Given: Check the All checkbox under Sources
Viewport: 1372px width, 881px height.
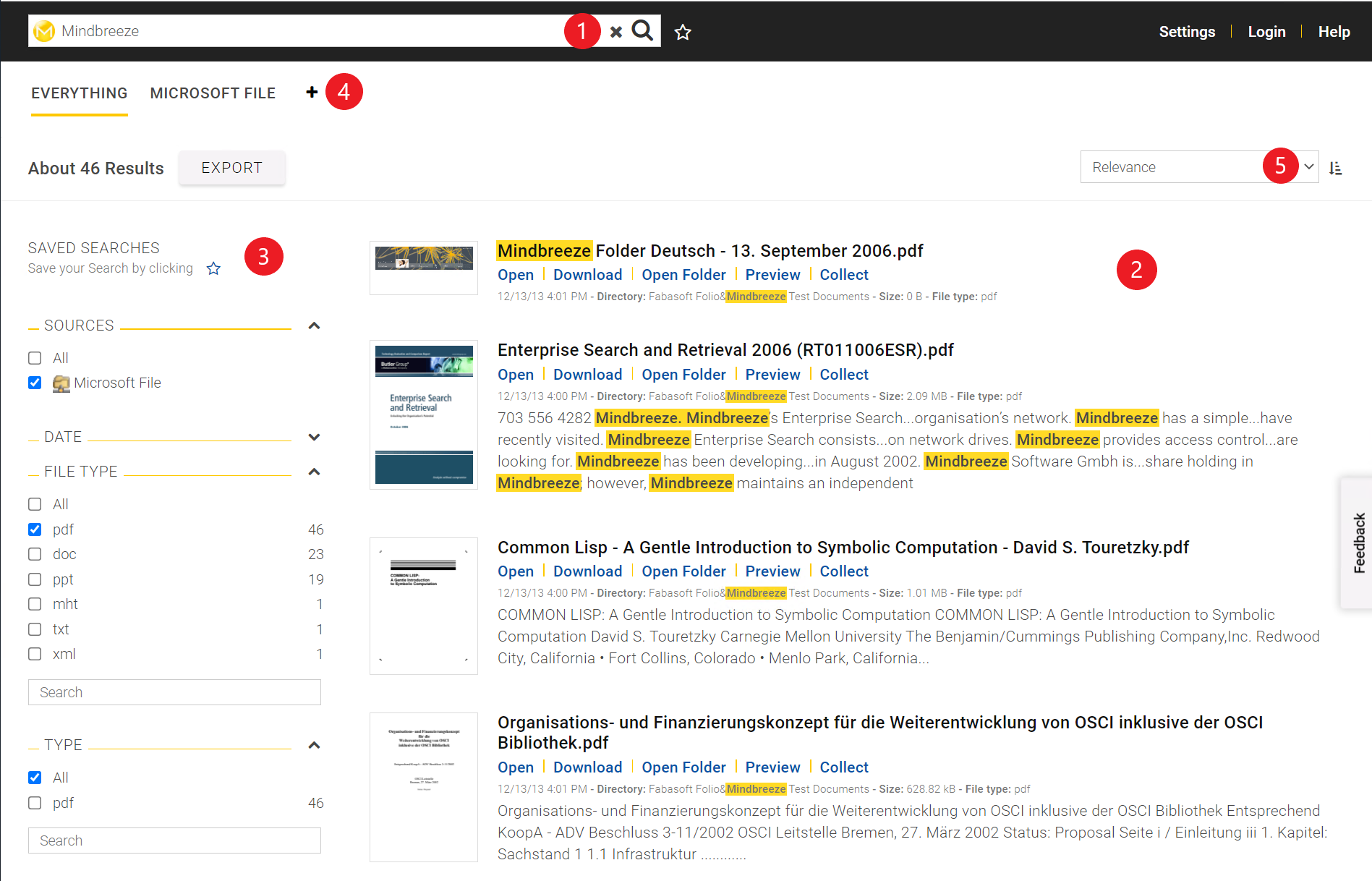Looking at the screenshot, I should pos(35,358).
